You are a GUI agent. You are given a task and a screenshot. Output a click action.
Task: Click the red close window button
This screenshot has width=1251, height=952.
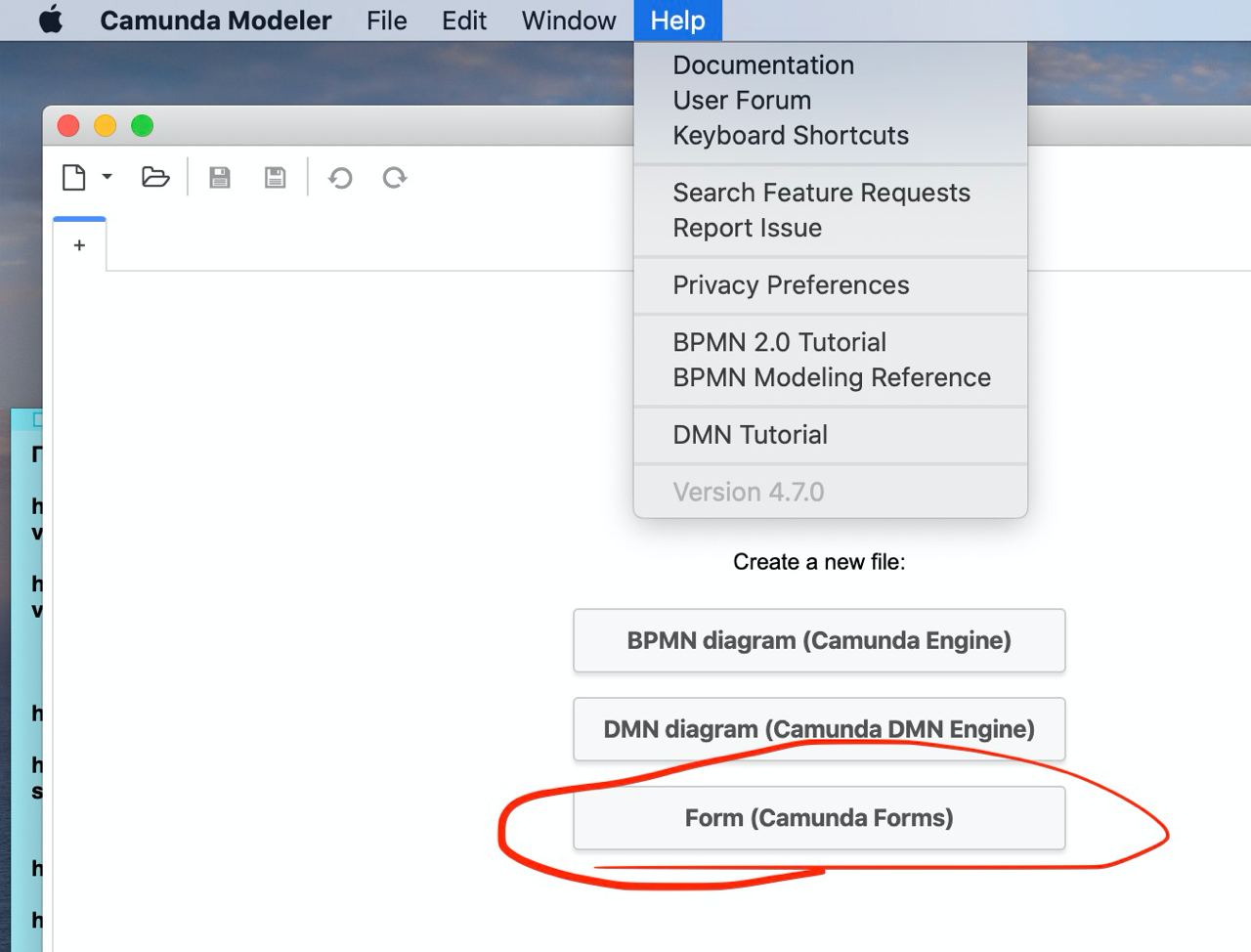[68, 126]
